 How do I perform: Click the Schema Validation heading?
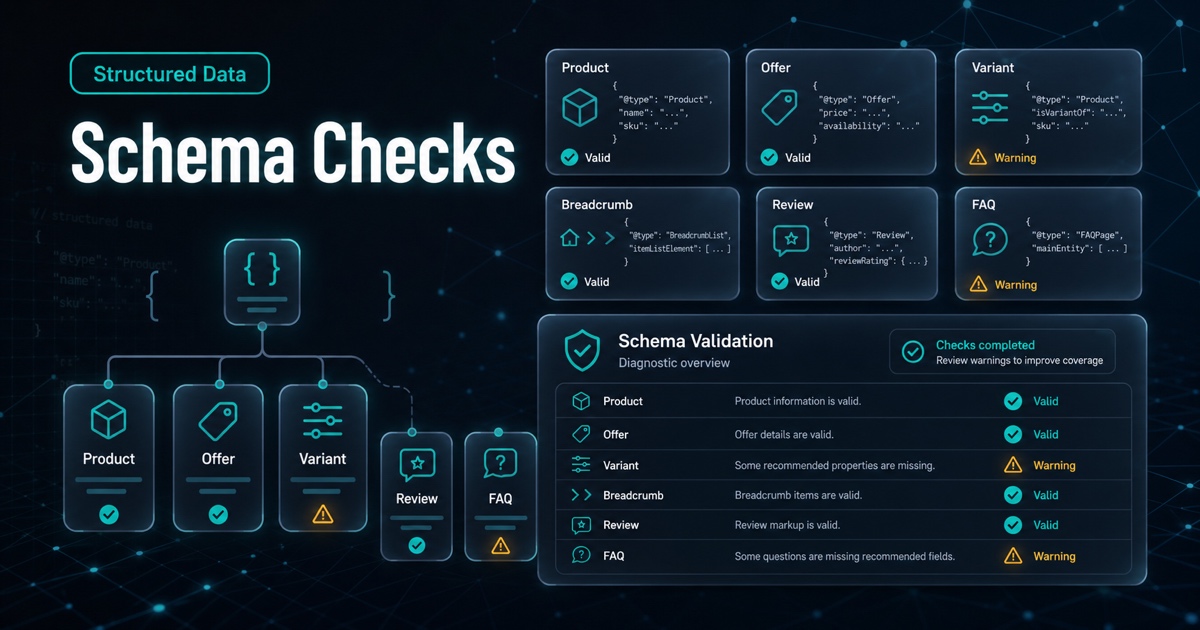[x=696, y=341]
